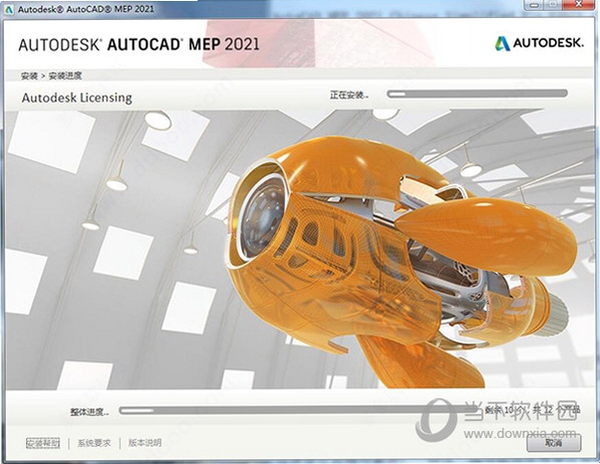
Task: Click the Autodesk logo in the header
Action: point(539,43)
